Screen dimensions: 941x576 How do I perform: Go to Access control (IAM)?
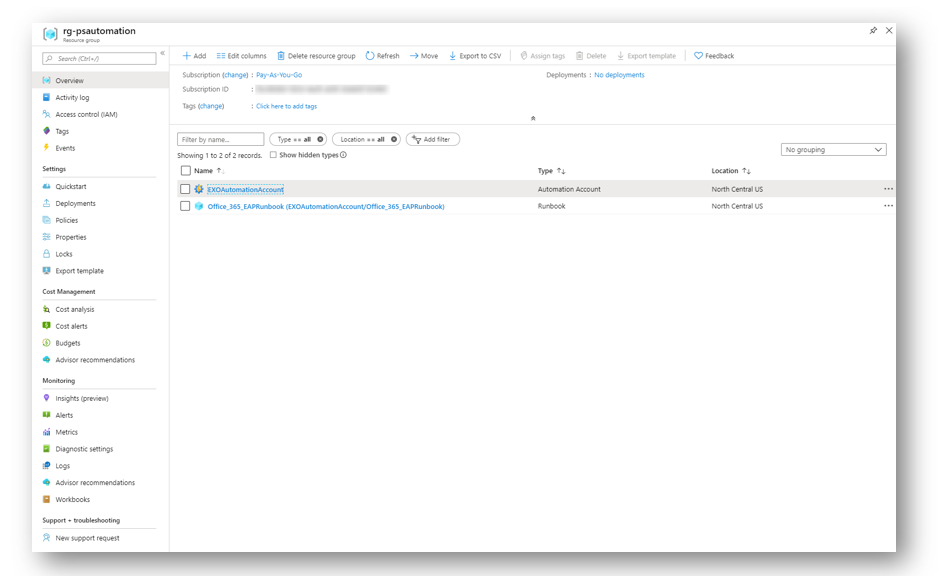click(86, 114)
